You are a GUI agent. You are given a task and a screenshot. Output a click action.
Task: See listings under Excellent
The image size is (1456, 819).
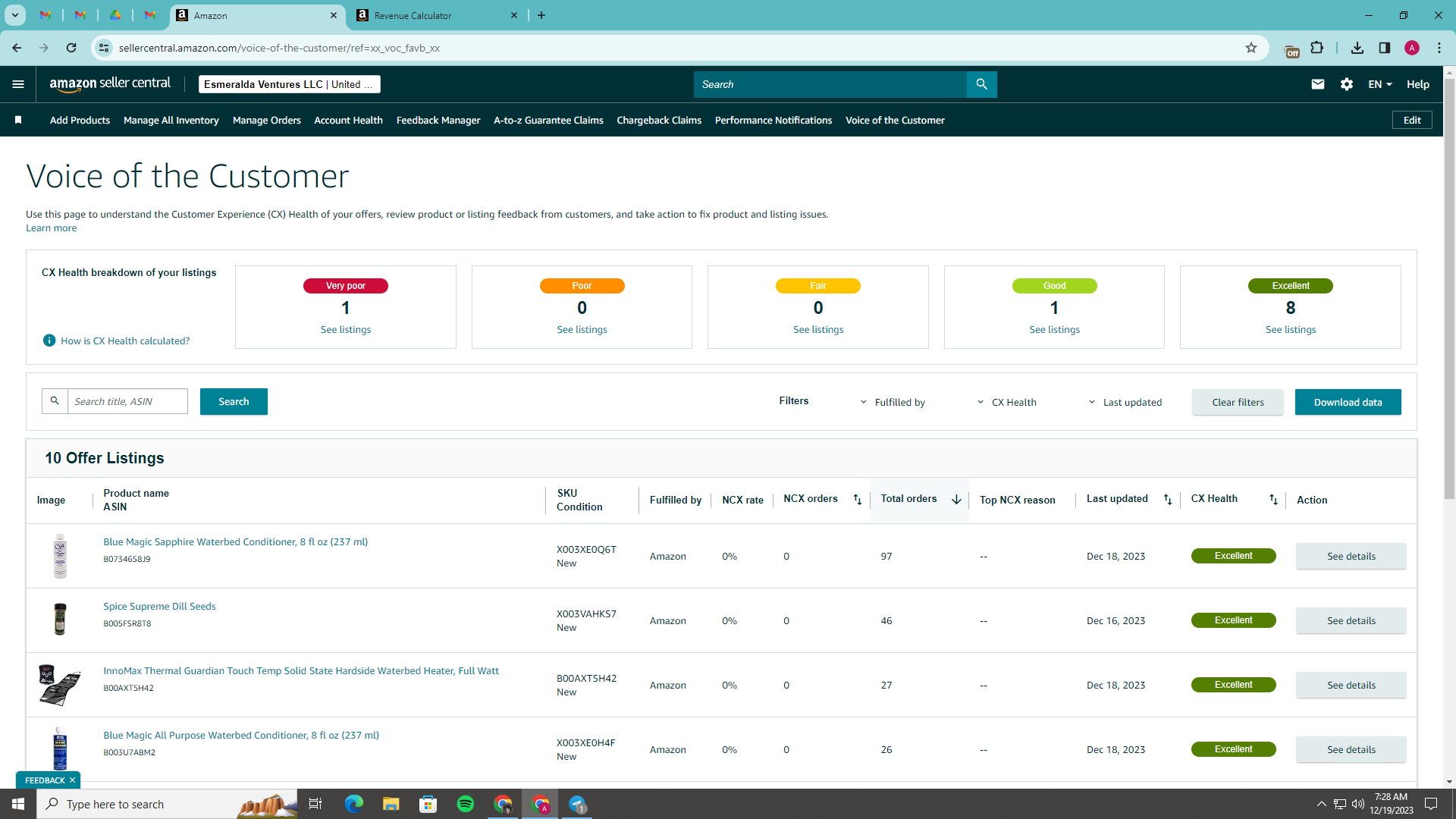tap(1291, 329)
